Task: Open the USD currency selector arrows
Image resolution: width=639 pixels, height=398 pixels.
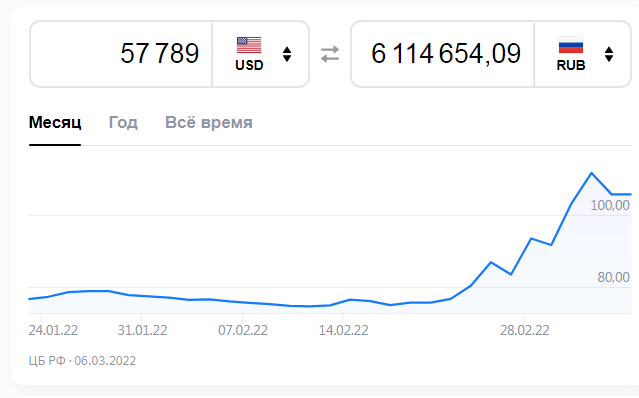Action: coord(287,54)
